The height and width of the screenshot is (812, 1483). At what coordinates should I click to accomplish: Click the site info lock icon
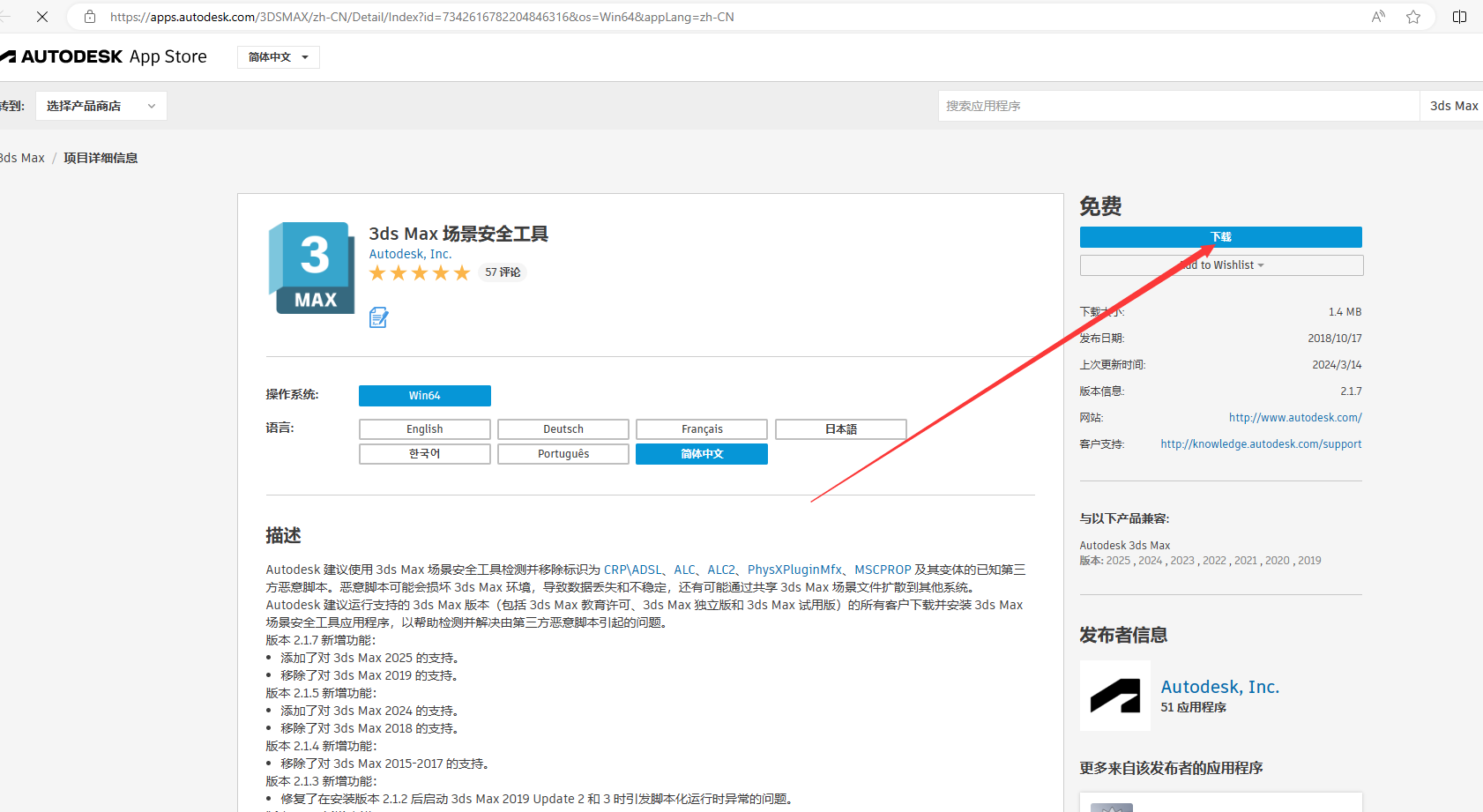point(90,17)
